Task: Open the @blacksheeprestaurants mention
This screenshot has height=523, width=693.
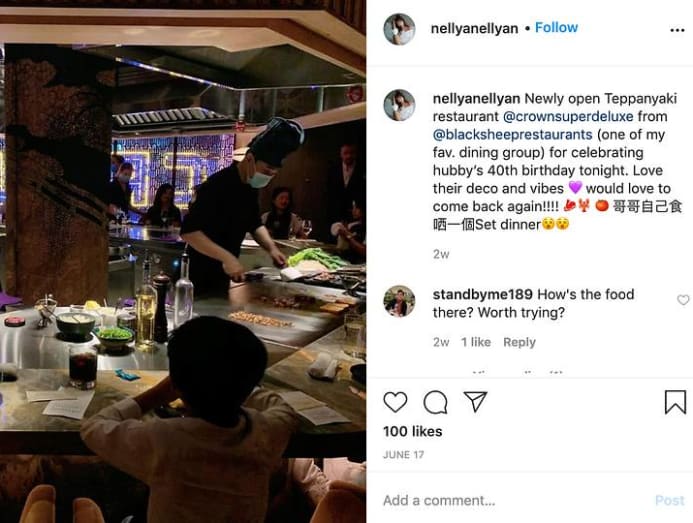Action: (512, 134)
